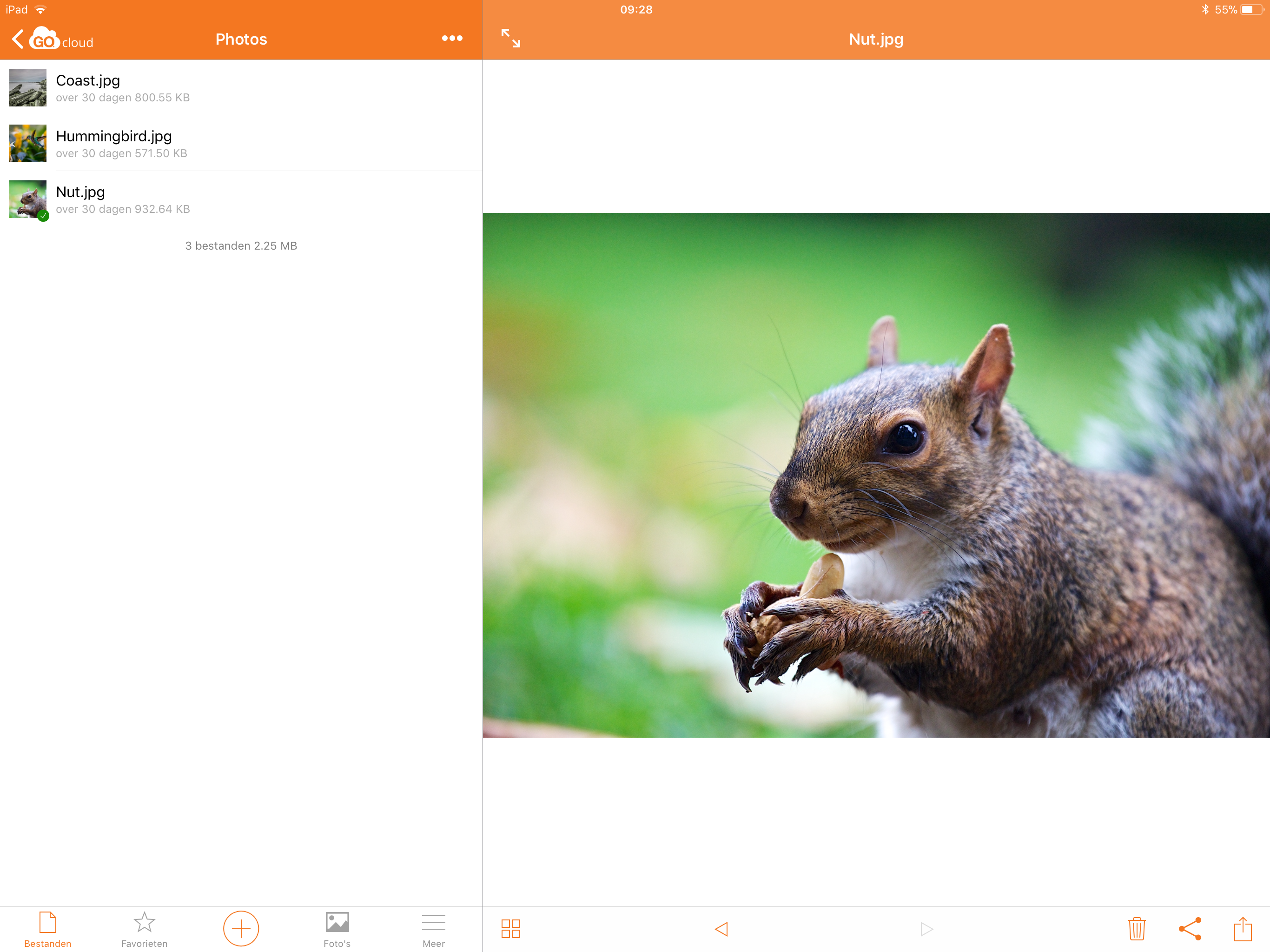Image resolution: width=1270 pixels, height=952 pixels.
Task: Tap the squirrel photo preview
Action: click(876, 475)
